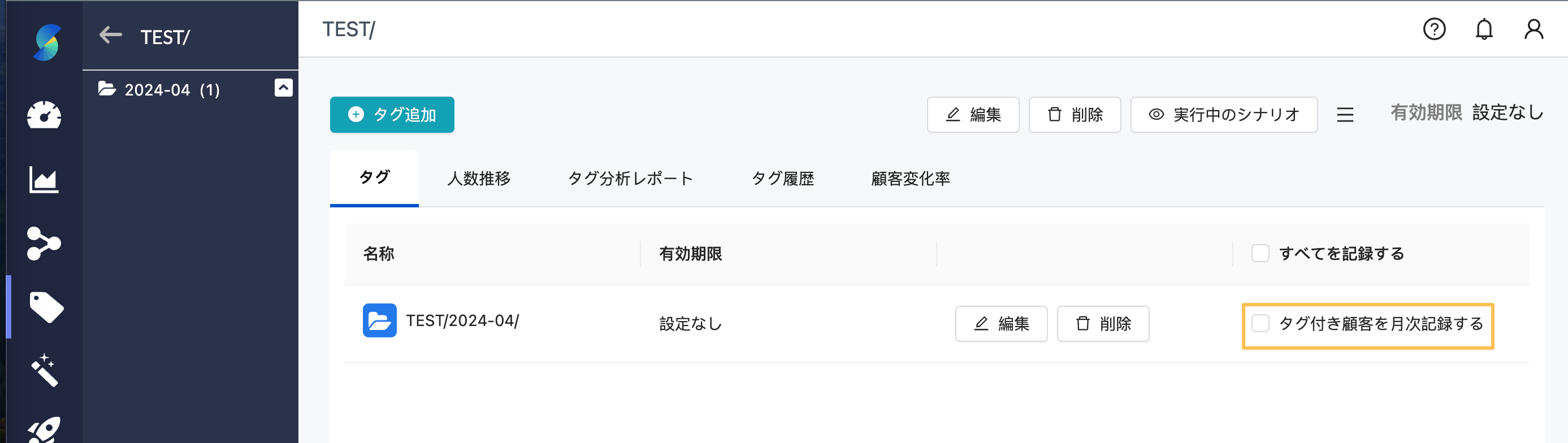1568x443 pixels.
Task: Open the help question mark icon
Action: pos(1433,29)
